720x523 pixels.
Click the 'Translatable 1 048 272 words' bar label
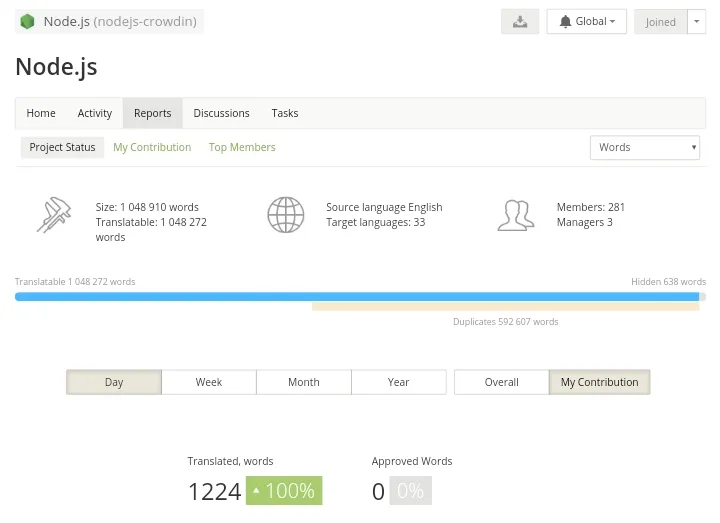click(75, 281)
